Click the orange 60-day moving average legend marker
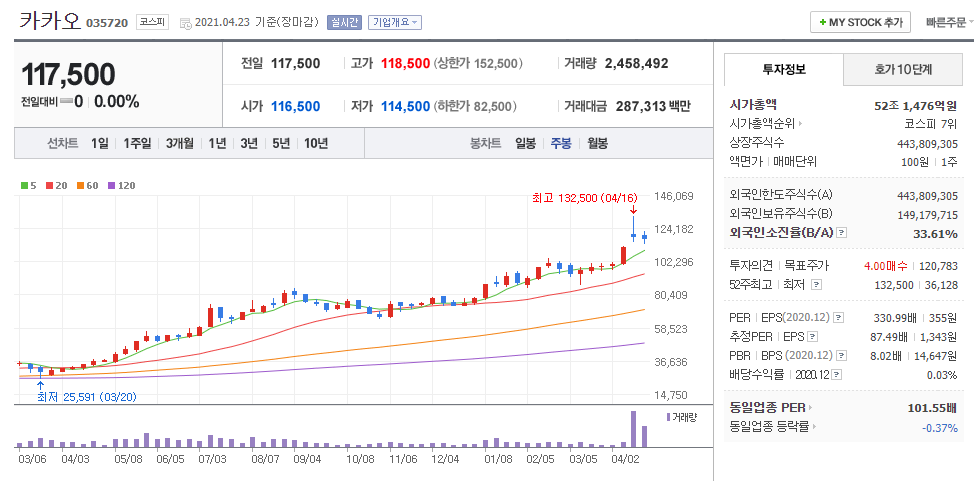The width and height of the screenshot is (978, 481). click(80, 185)
